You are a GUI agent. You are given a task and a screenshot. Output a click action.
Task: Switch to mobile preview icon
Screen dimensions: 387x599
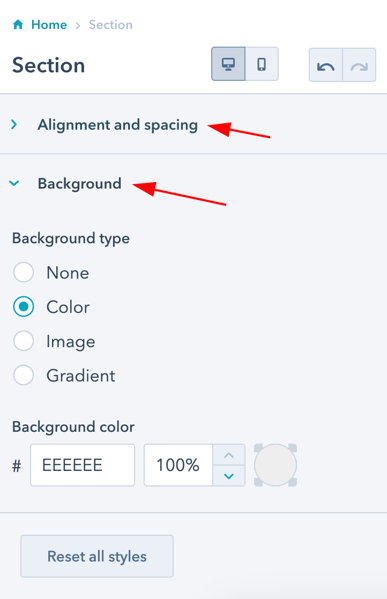(x=262, y=64)
